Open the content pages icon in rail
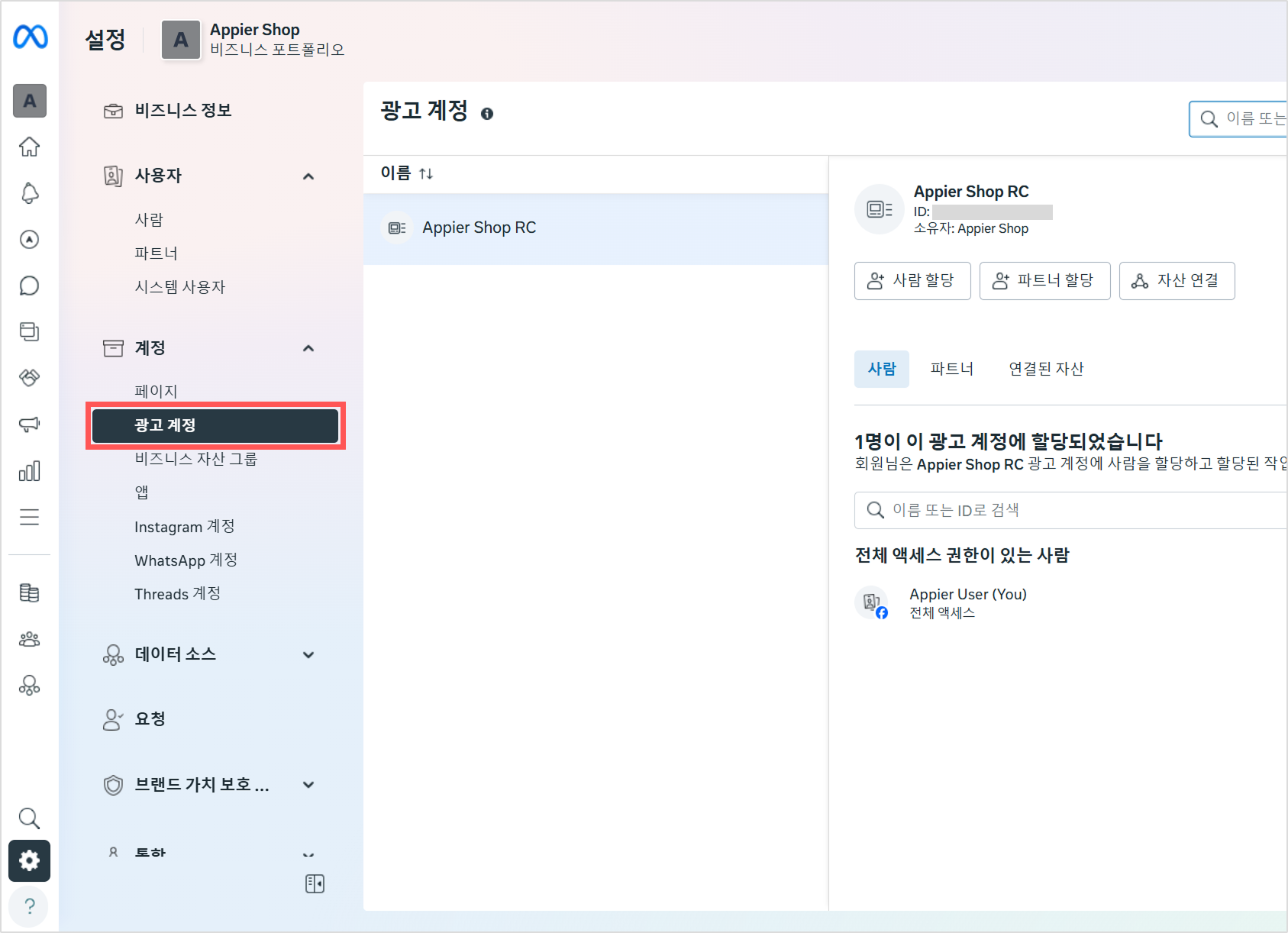This screenshot has width=1288, height=933. pos(29,332)
